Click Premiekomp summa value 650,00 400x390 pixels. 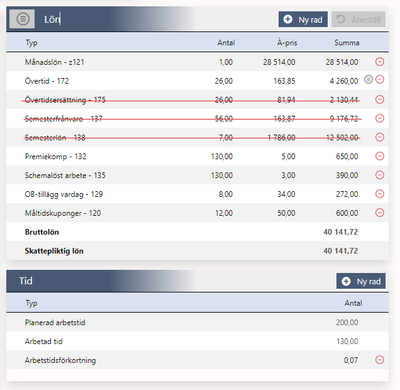click(x=347, y=156)
